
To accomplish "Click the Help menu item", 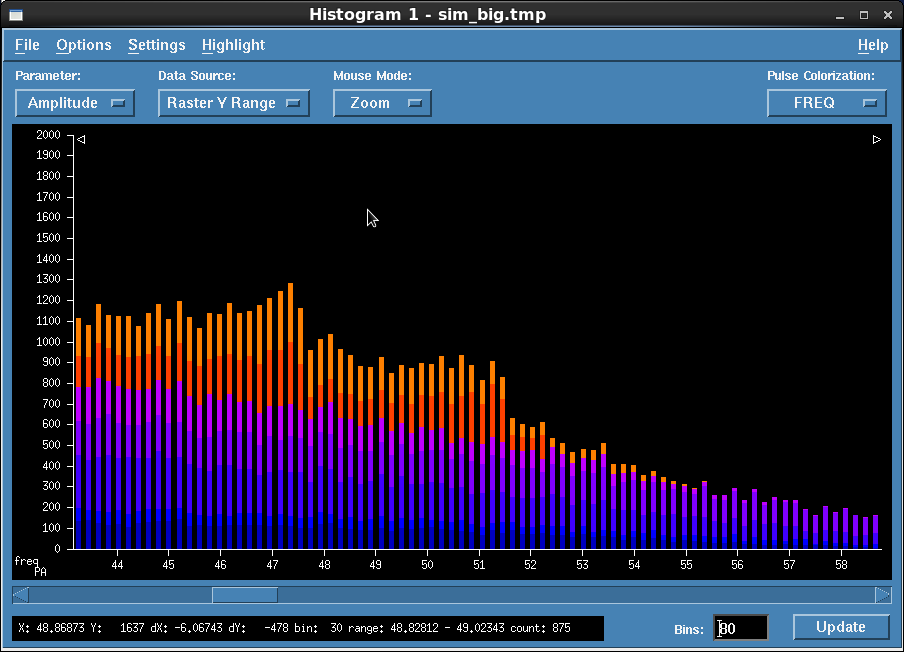I will 872,45.
